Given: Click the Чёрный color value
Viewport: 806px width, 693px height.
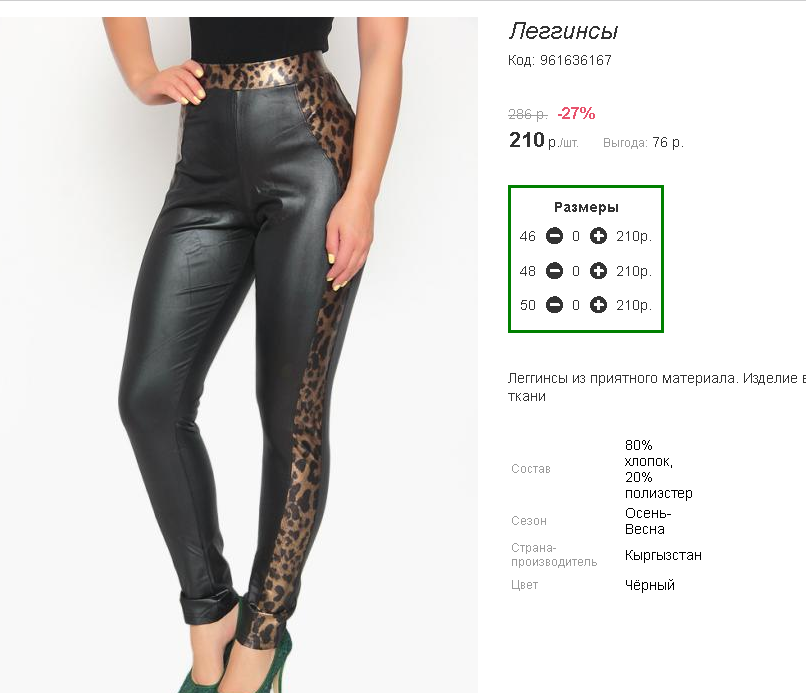Looking at the screenshot, I should pos(649,585).
